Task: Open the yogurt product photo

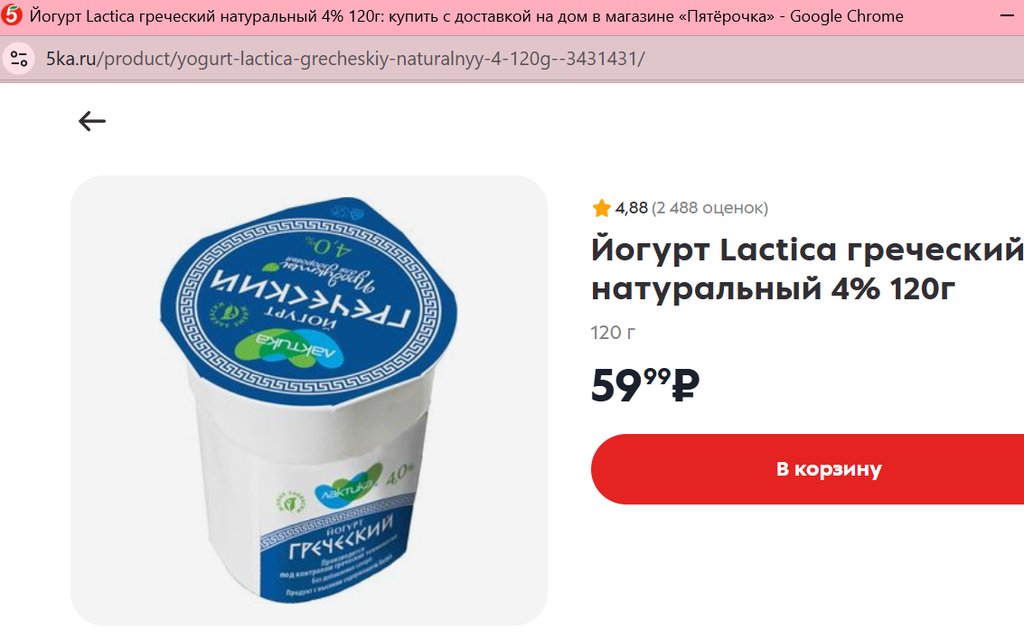Action: pyautogui.click(x=309, y=400)
